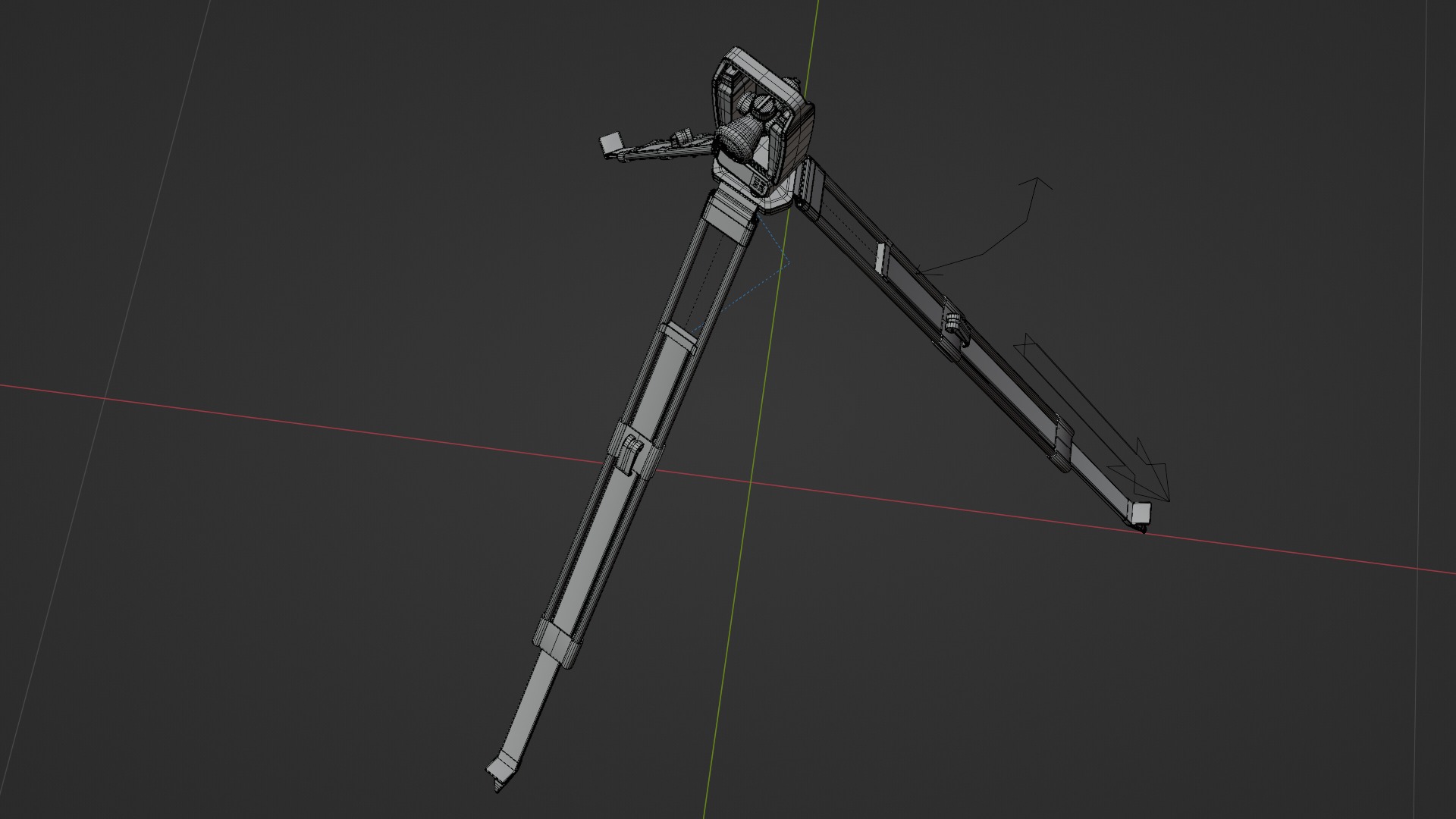Select the bent arrow empty above the right leg
The width and height of the screenshot is (1456, 819).
pos(984,225)
